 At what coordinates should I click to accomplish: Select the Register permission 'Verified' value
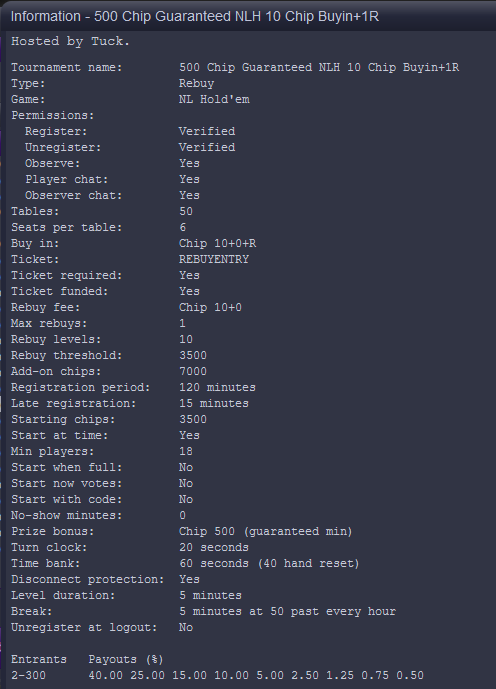click(x=207, y=131)
